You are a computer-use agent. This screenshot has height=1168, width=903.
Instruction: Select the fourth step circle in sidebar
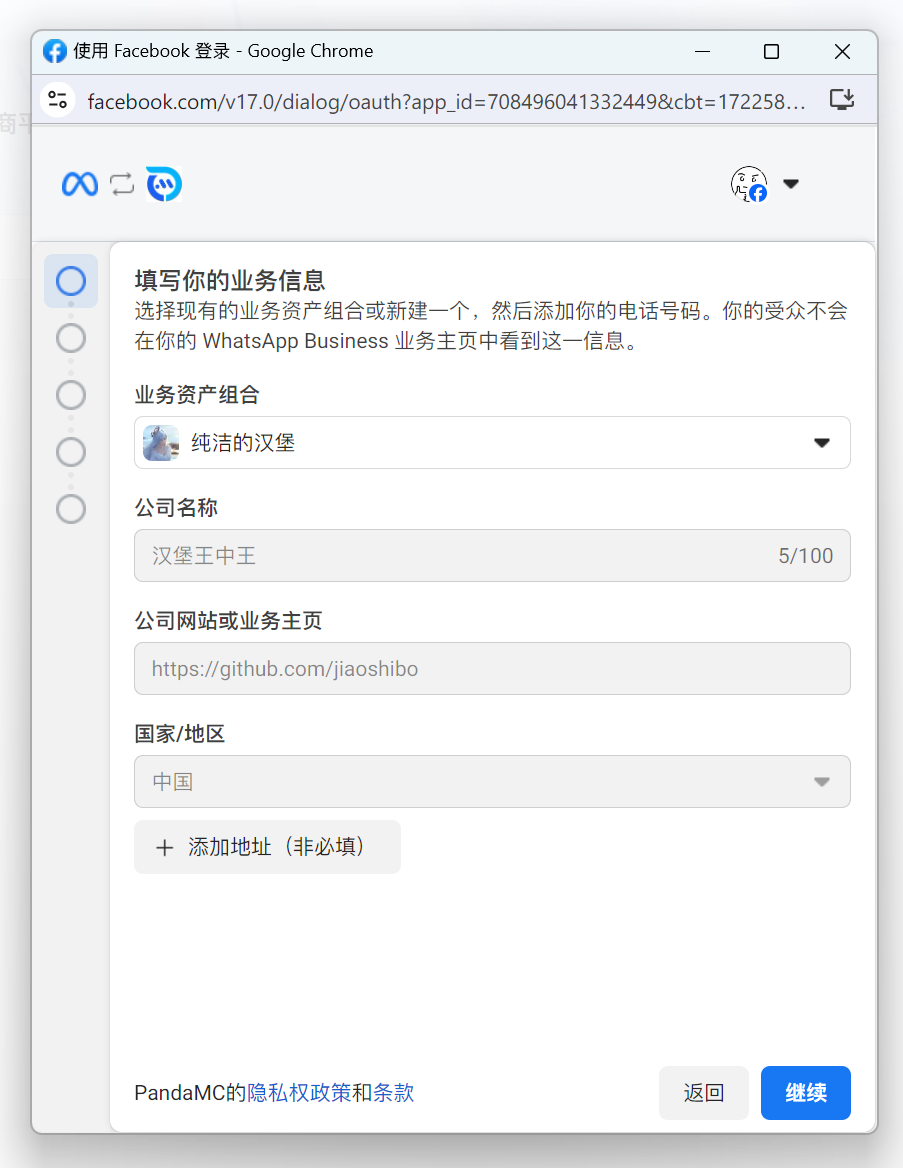(x=71, y=452)
